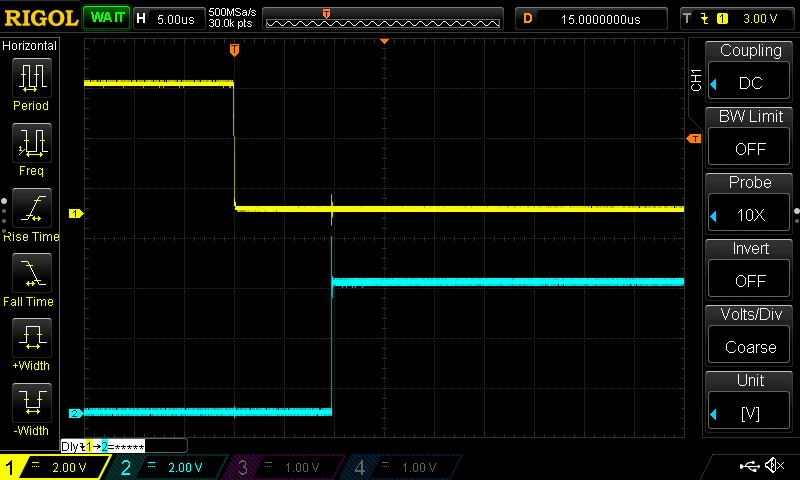Select the +Width measurement icon
This screenshot has width=800, height=480.
tap(32, 338)
